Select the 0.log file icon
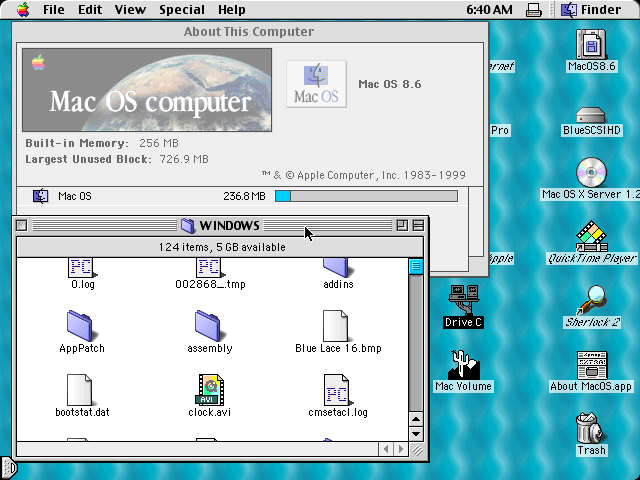 point(80,268)
